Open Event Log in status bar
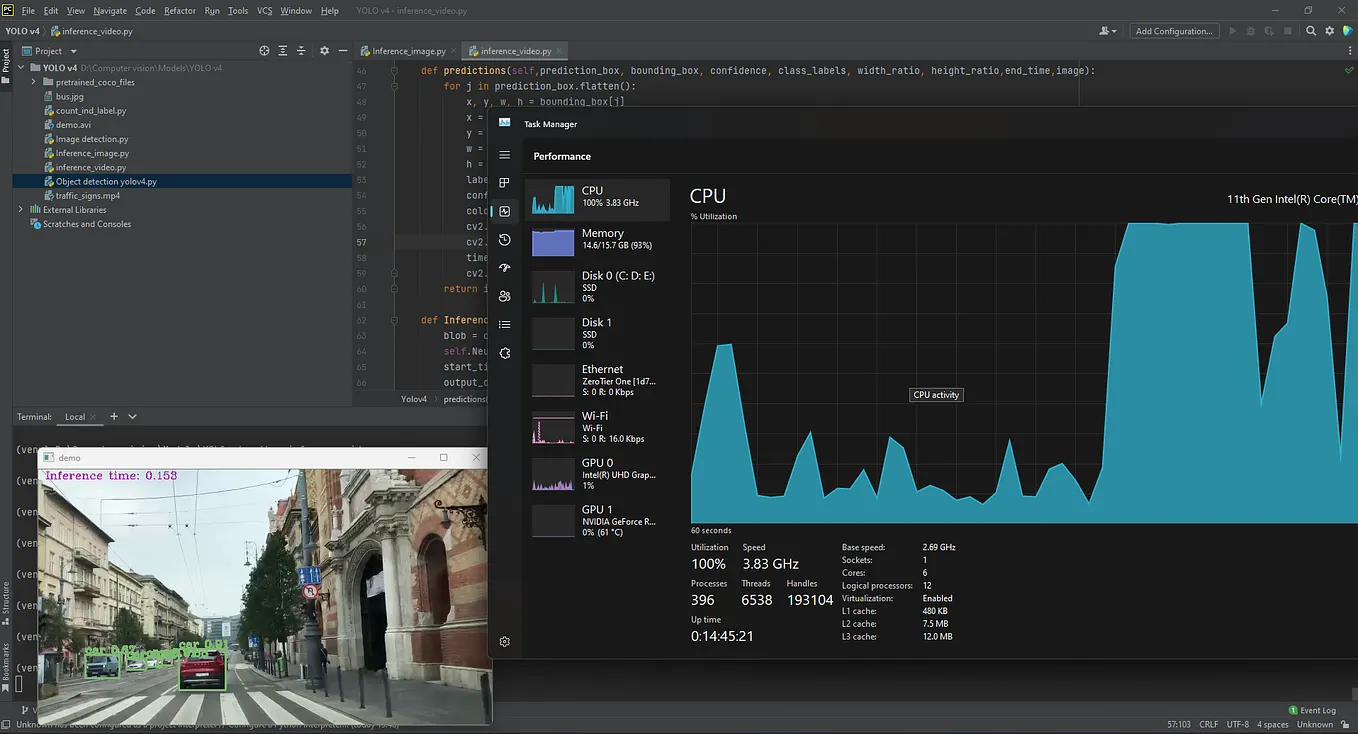The width and height of the screenshot is (1358, 734). click(1312, 710)
